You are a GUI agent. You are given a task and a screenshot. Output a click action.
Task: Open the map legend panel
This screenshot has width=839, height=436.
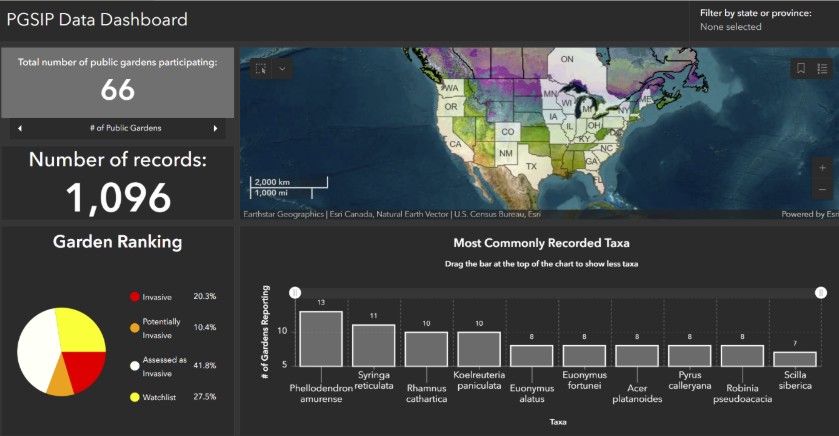point(823,69)
